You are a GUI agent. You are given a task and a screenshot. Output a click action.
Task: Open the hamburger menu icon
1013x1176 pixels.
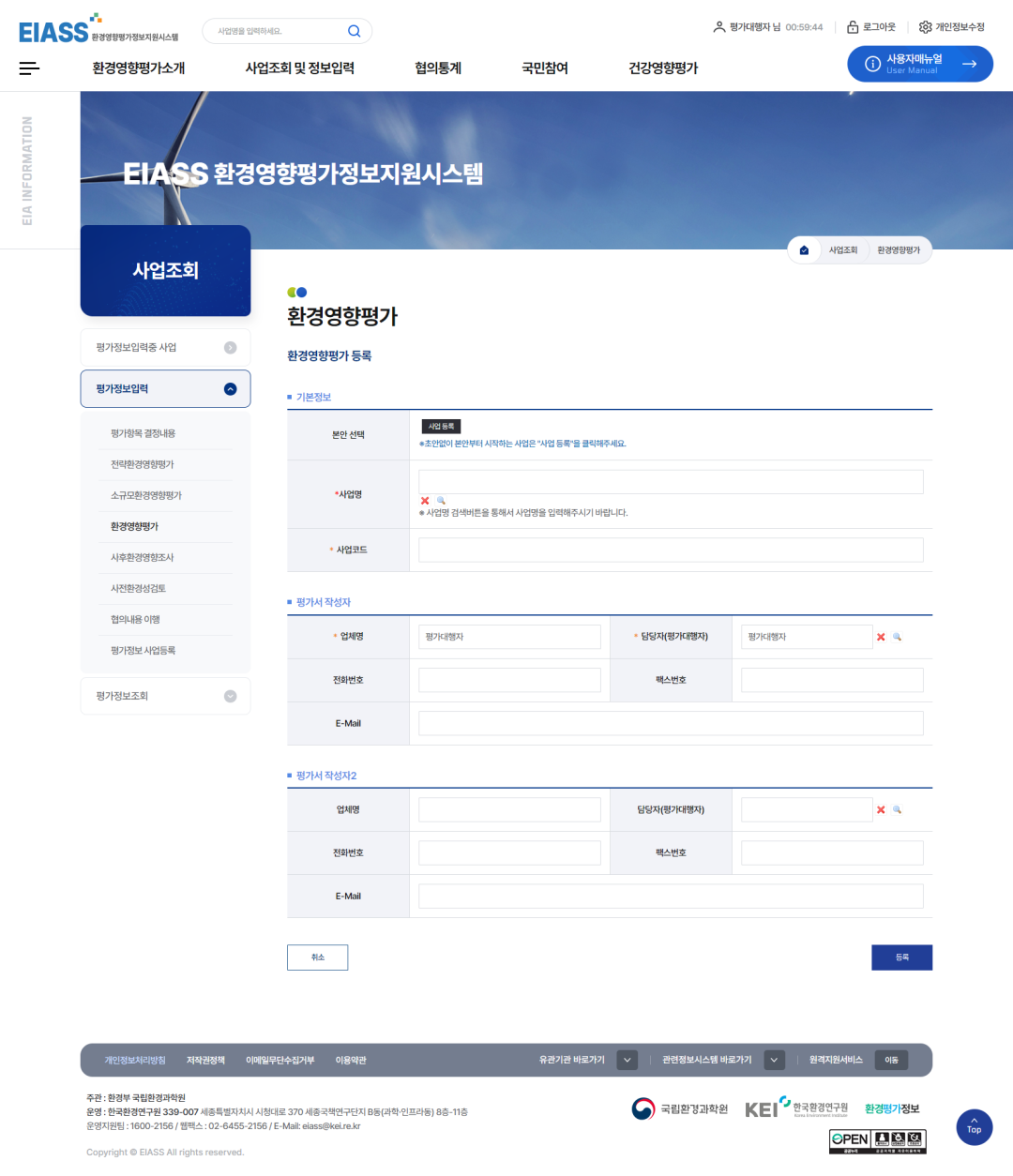[29, 68]
